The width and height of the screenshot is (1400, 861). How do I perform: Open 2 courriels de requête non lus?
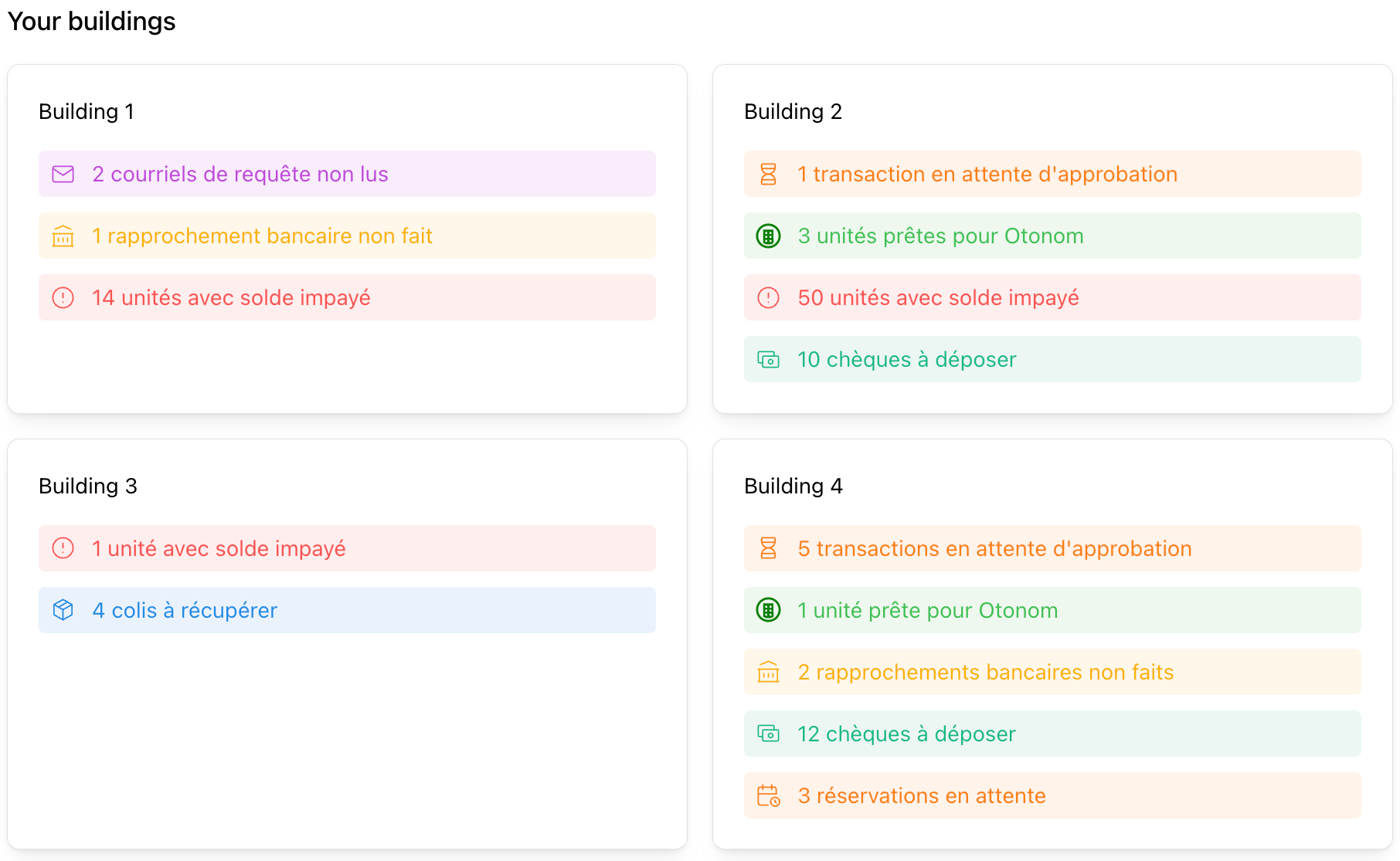tap(240, 175)
